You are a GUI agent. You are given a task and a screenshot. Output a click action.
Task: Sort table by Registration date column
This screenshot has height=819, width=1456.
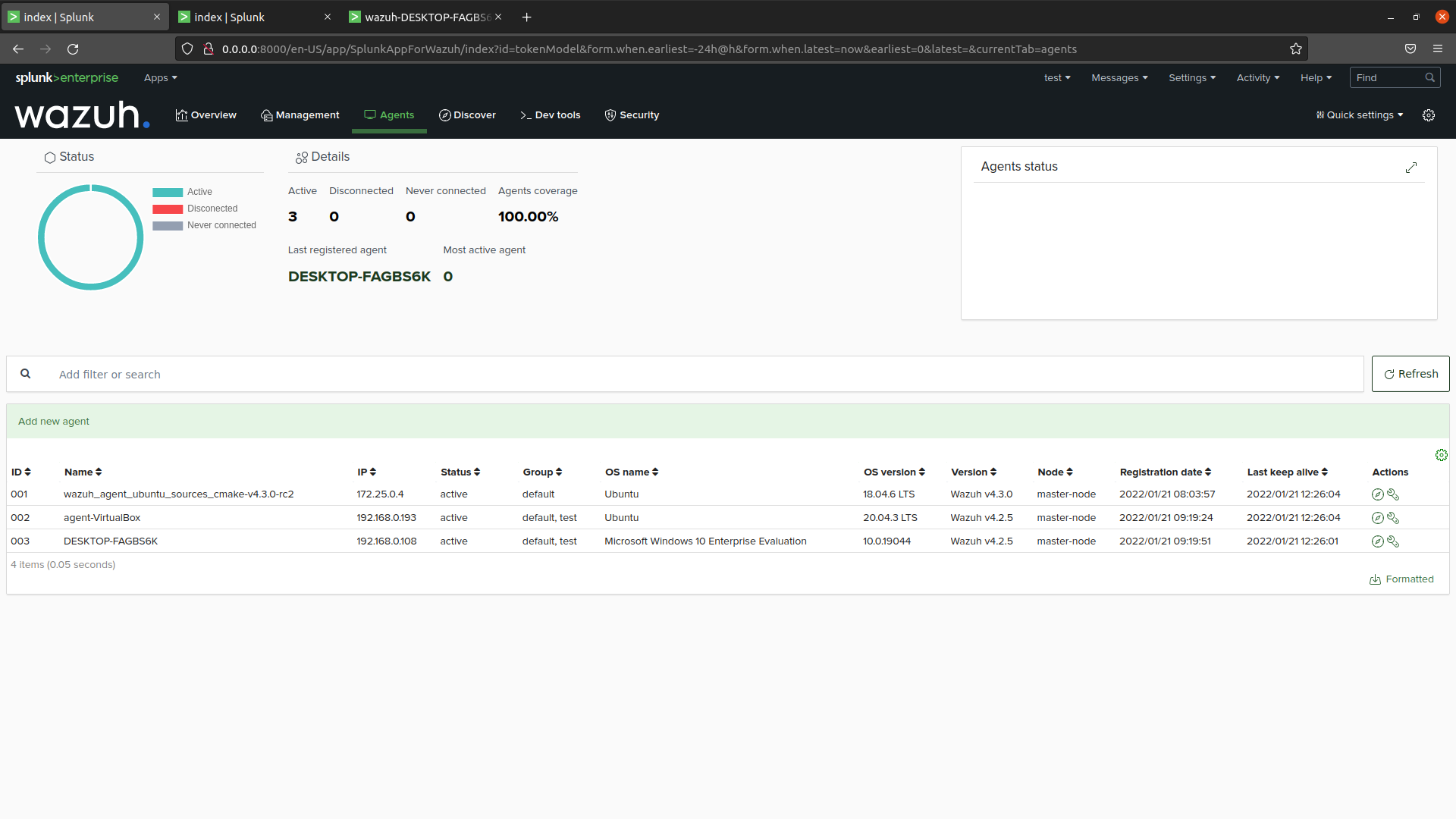[1166, 472]
